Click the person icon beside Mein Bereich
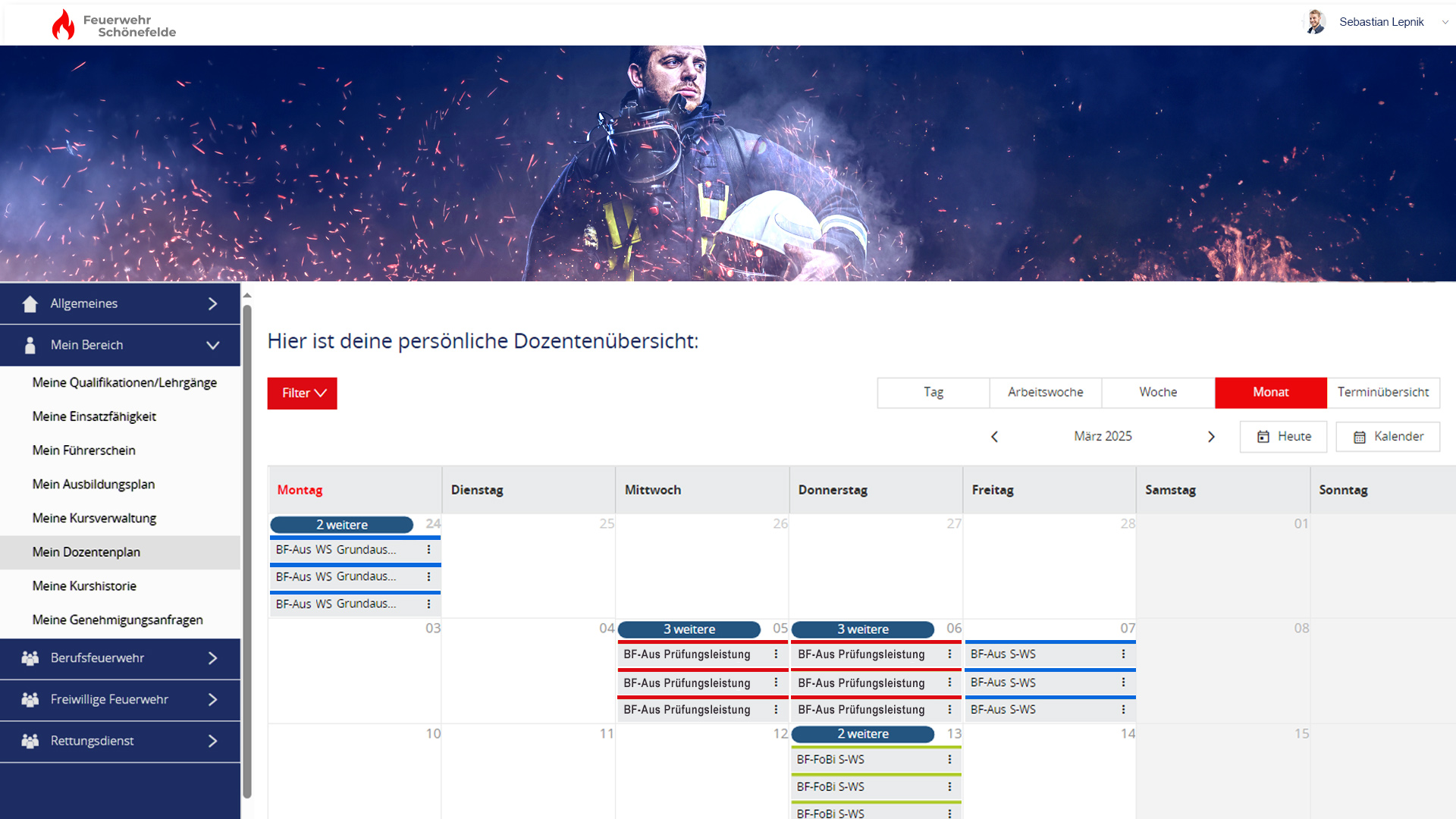 30,345
